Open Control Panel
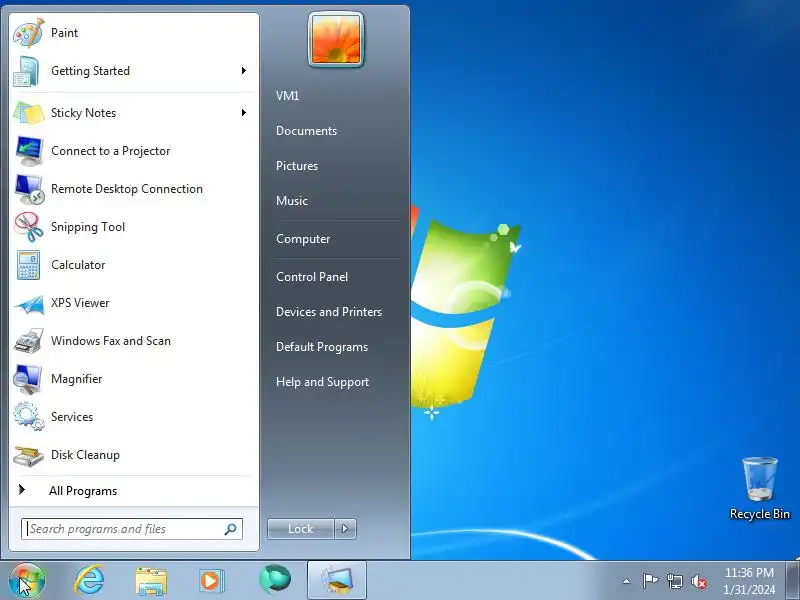800x600 pixels. (x=312, y=277)
